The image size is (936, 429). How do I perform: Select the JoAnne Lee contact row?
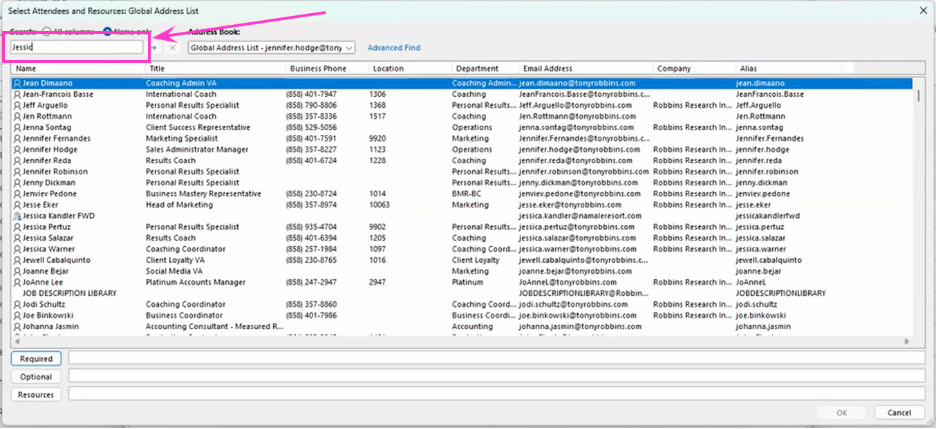pyautogui.click(x=461, y=282)
